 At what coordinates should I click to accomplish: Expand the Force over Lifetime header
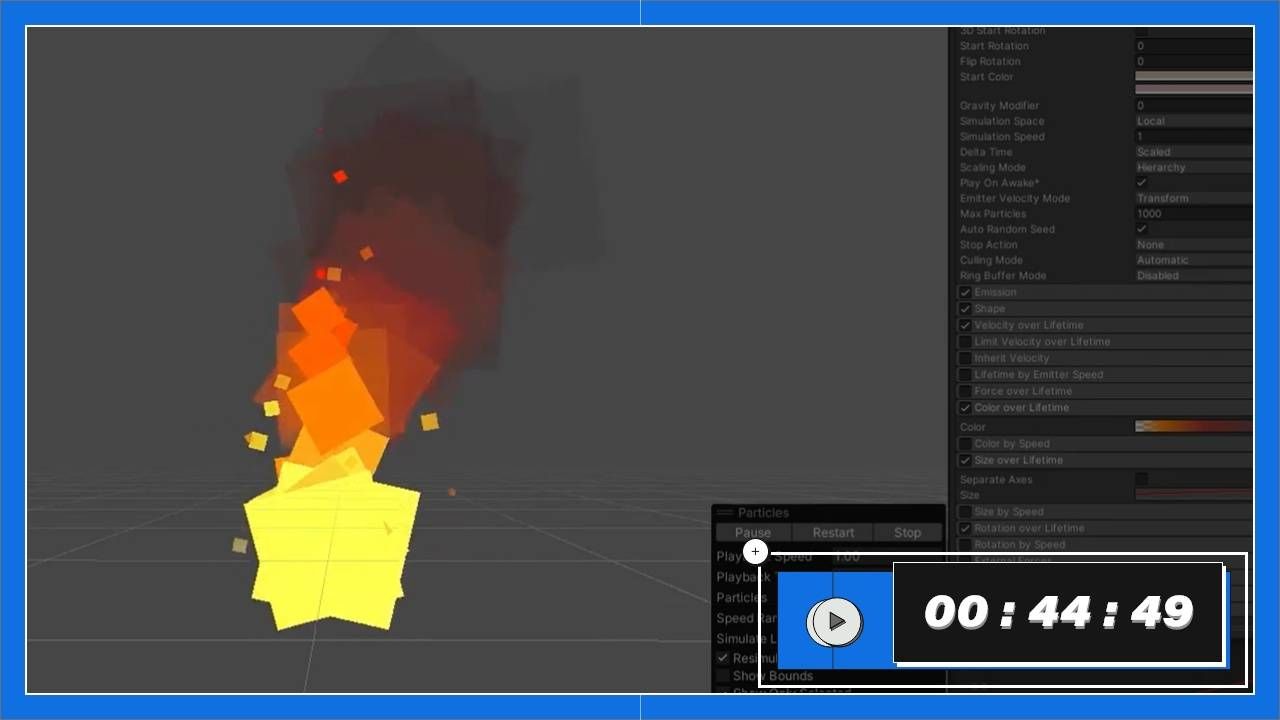tap(1104, 391)
